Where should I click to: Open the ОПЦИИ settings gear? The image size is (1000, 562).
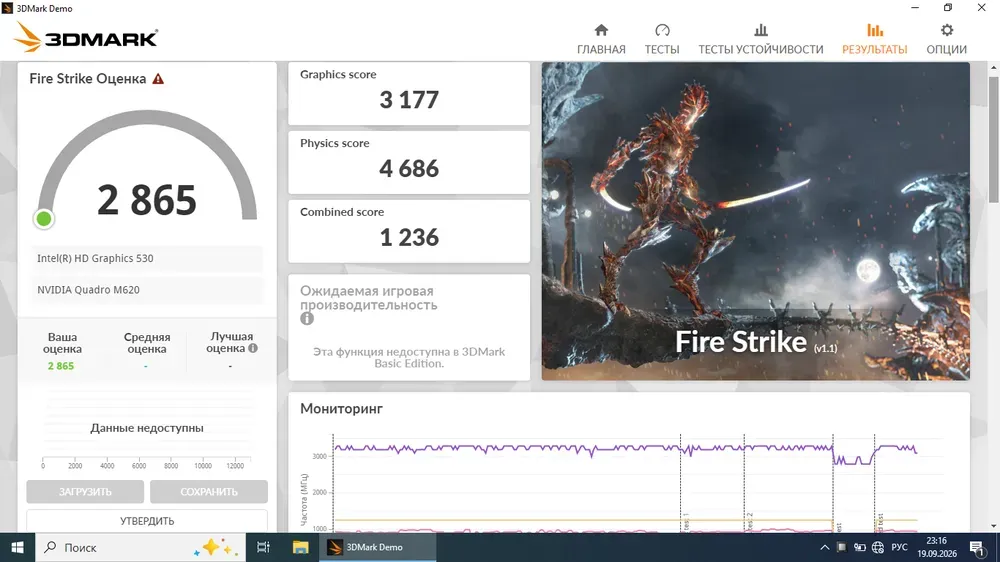(946, 39)
